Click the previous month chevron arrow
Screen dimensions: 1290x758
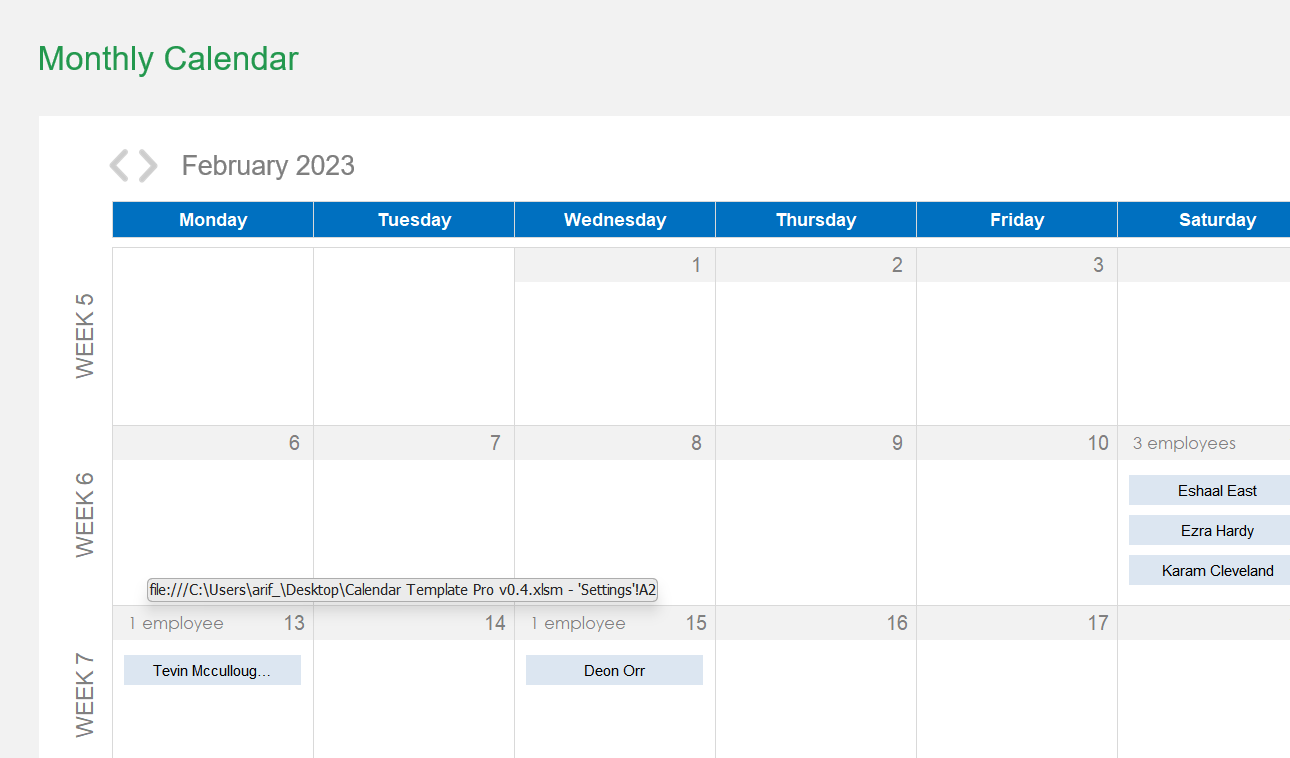coord(122,166)
